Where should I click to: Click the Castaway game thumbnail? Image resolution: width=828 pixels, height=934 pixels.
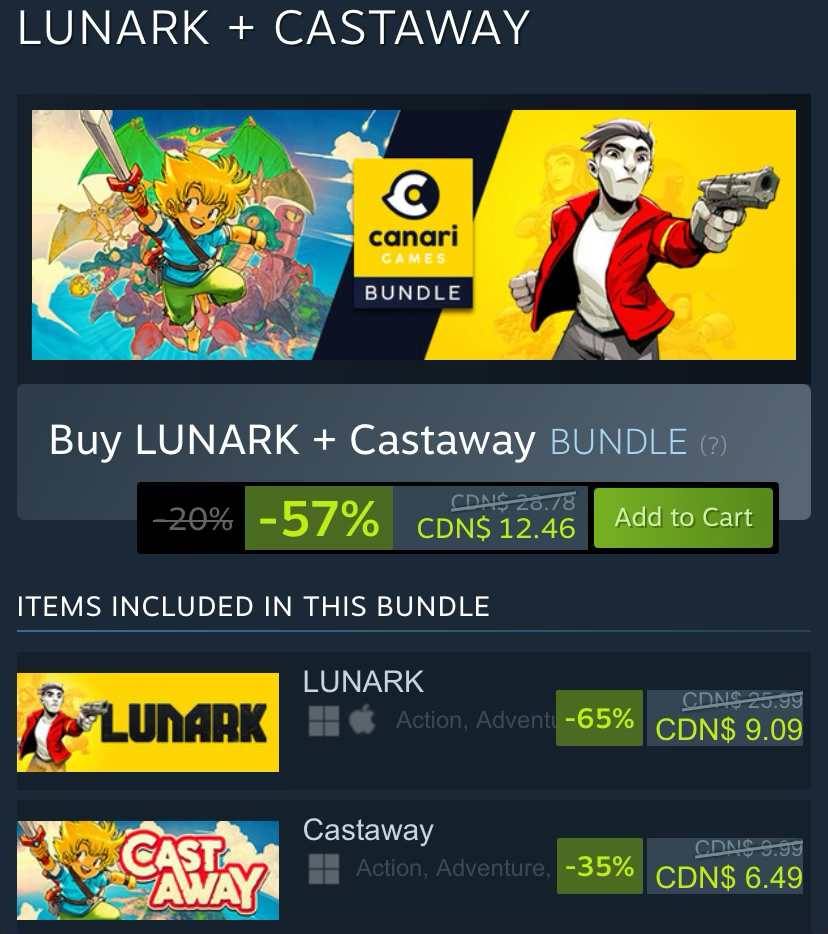coord(148,870)
